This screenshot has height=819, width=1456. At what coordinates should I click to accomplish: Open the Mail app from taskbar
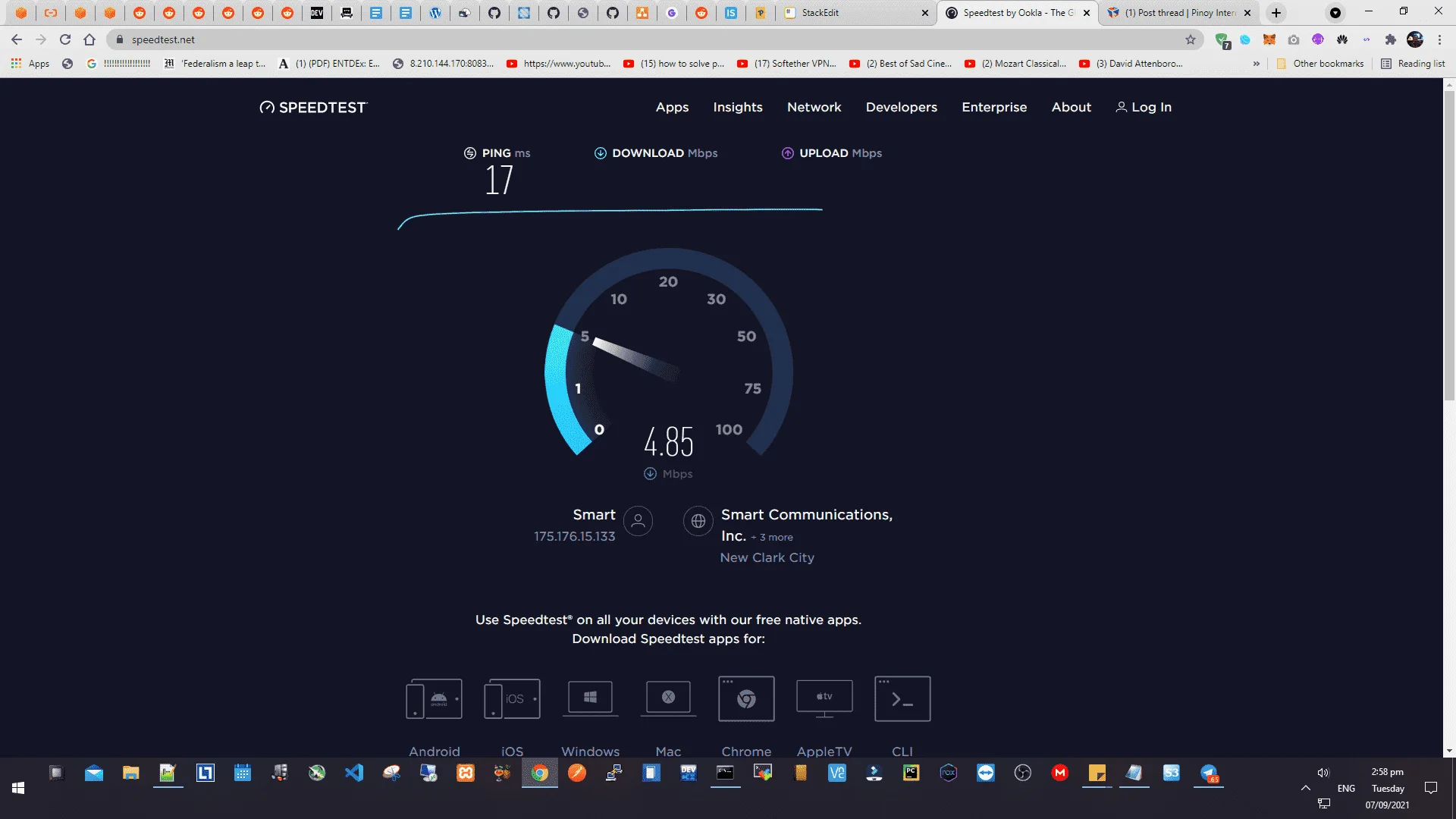click(94, 773)
